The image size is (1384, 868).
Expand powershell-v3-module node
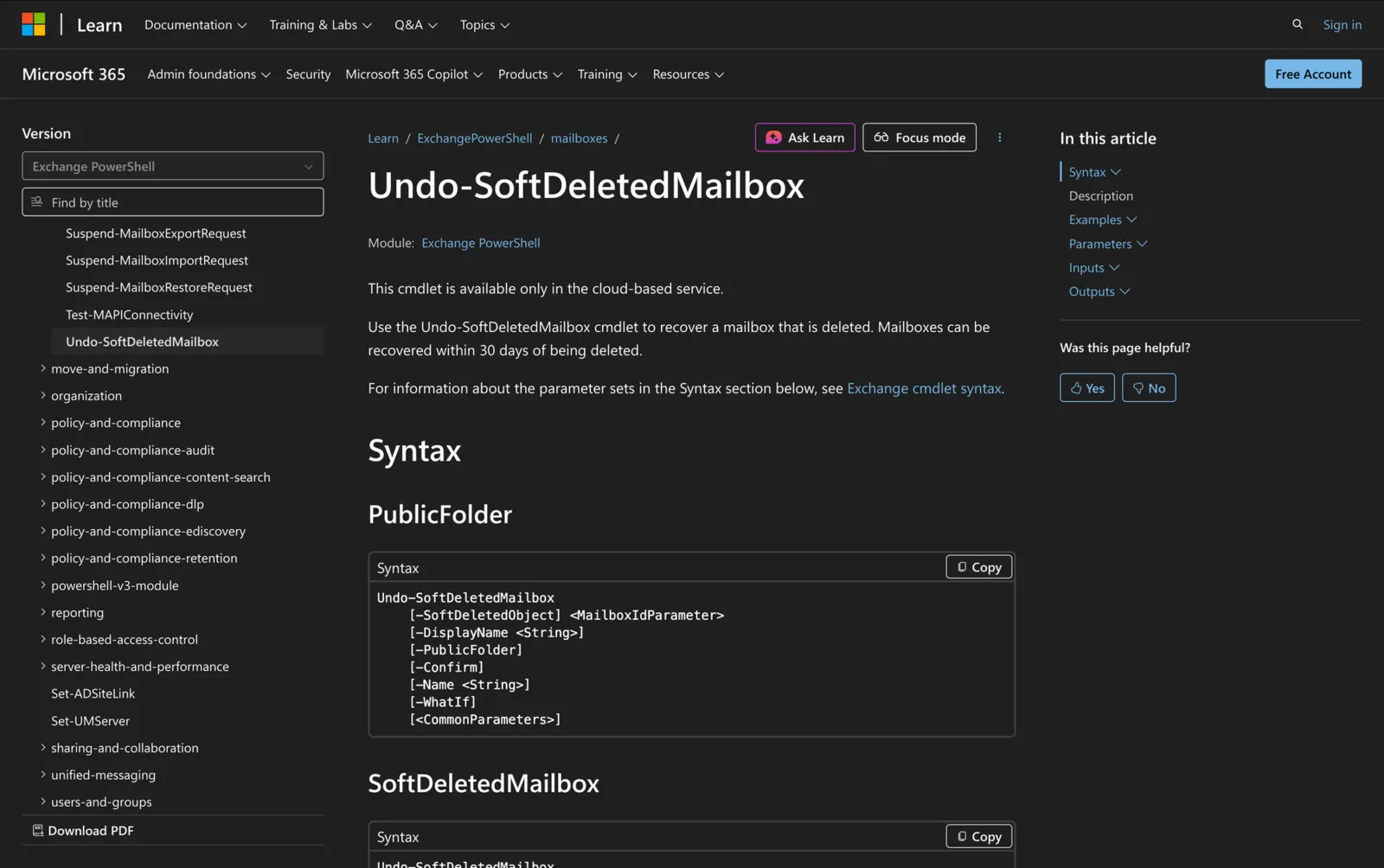pos(43,585)
